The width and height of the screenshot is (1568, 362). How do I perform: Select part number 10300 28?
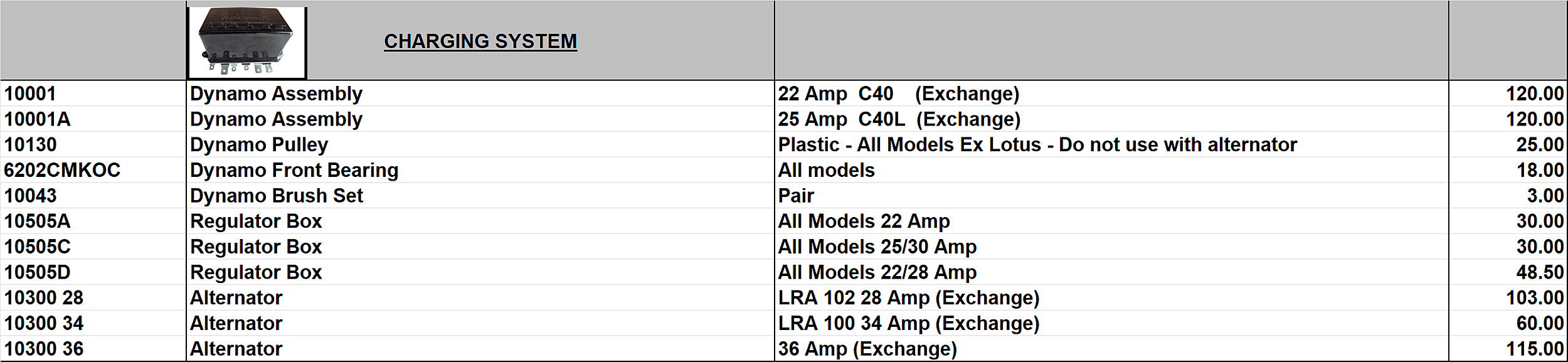tap(44, 298)
